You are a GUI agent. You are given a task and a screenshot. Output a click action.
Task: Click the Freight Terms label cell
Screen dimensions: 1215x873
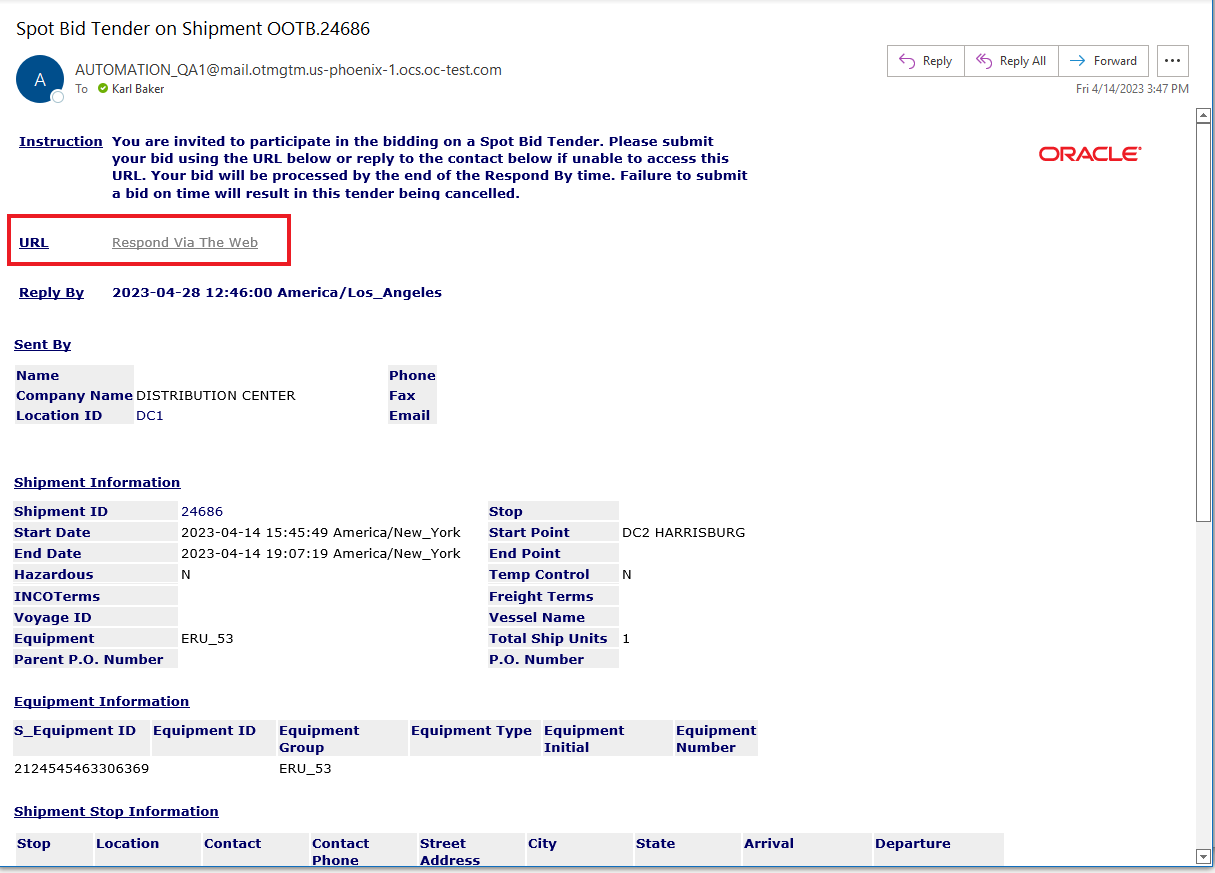coord(553,596)
